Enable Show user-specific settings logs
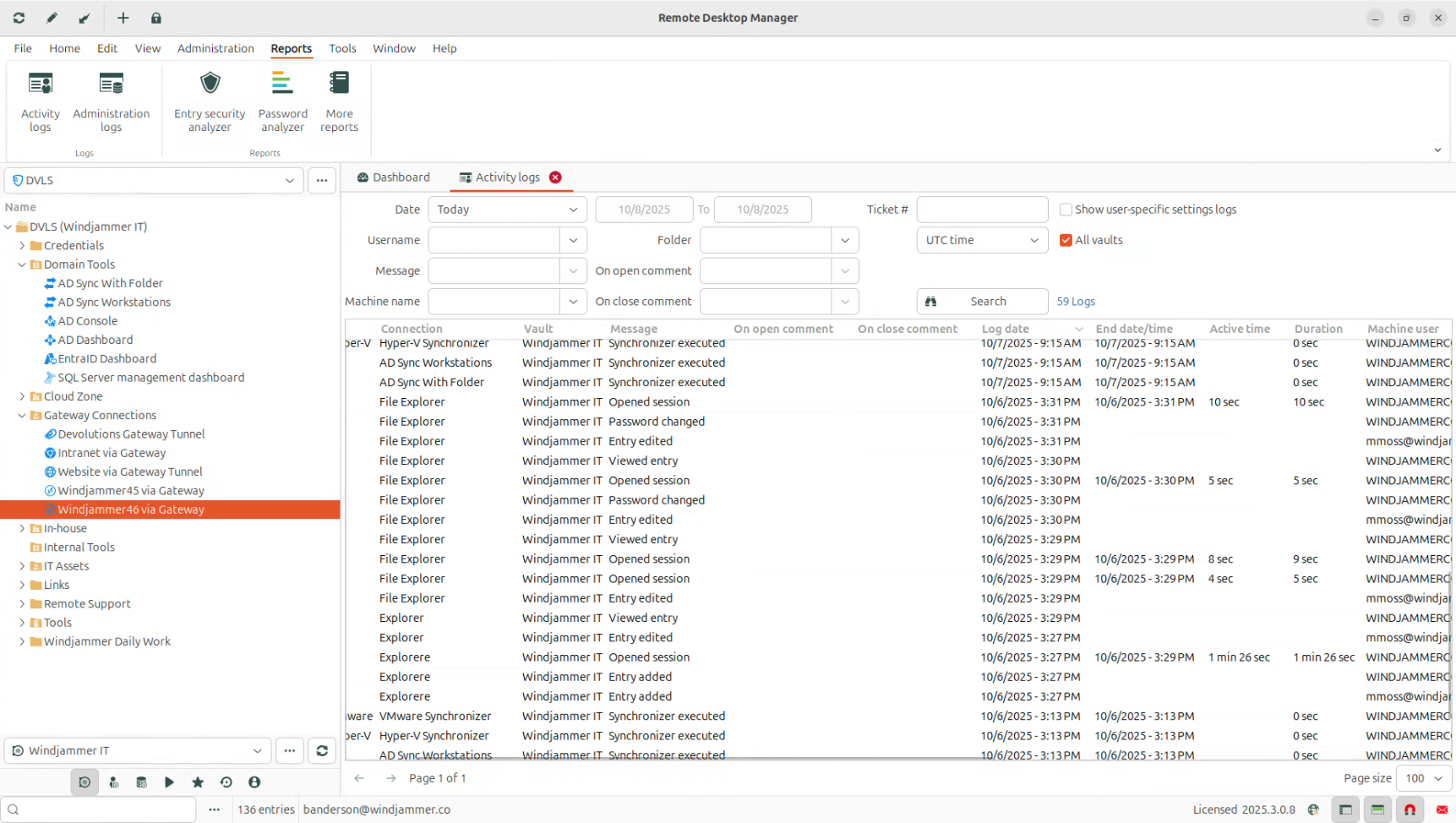The height and width of the screenshot is (823, 1456). [x=1066, y=210]
